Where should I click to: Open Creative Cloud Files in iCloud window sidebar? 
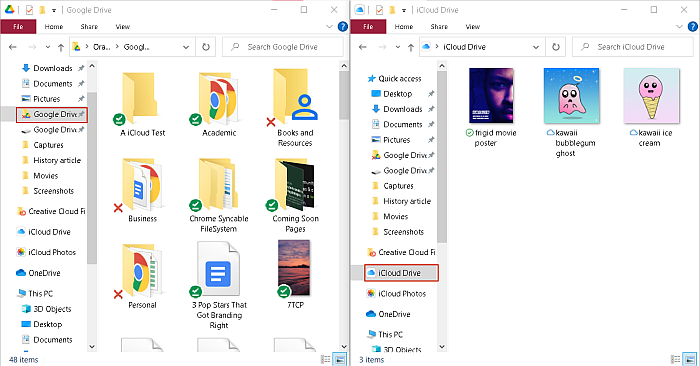pyautogui.click(x=401, y=253)
